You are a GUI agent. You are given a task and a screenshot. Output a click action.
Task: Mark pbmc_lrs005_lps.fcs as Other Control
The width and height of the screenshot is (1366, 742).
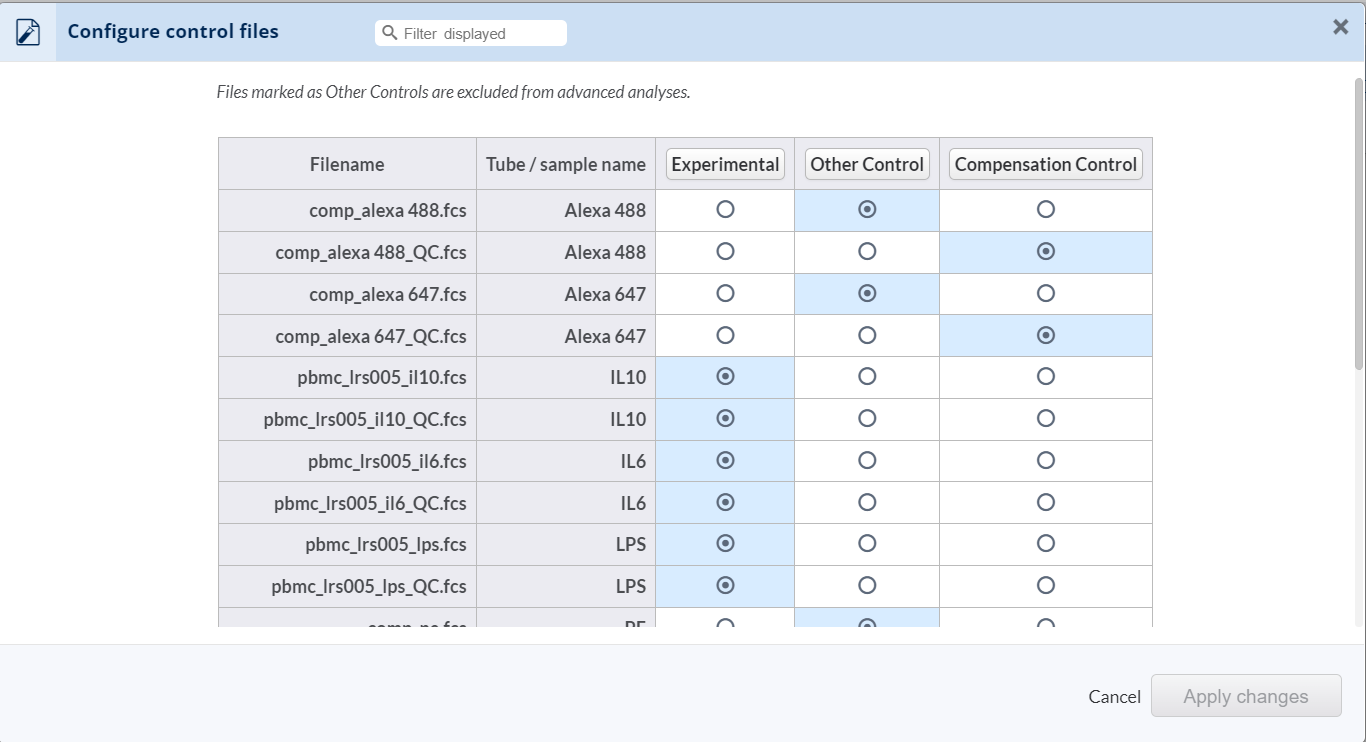point(867,544)
